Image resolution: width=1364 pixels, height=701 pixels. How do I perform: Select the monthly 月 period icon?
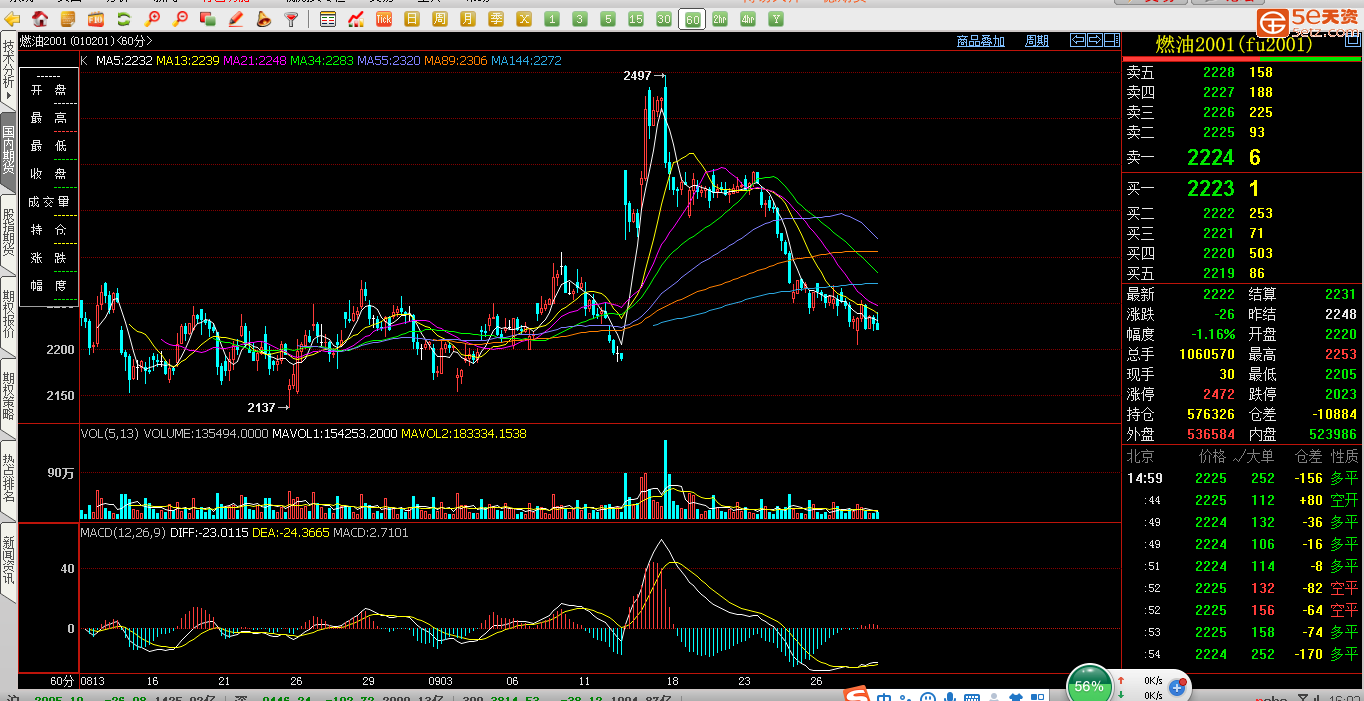tap(468, 19)
